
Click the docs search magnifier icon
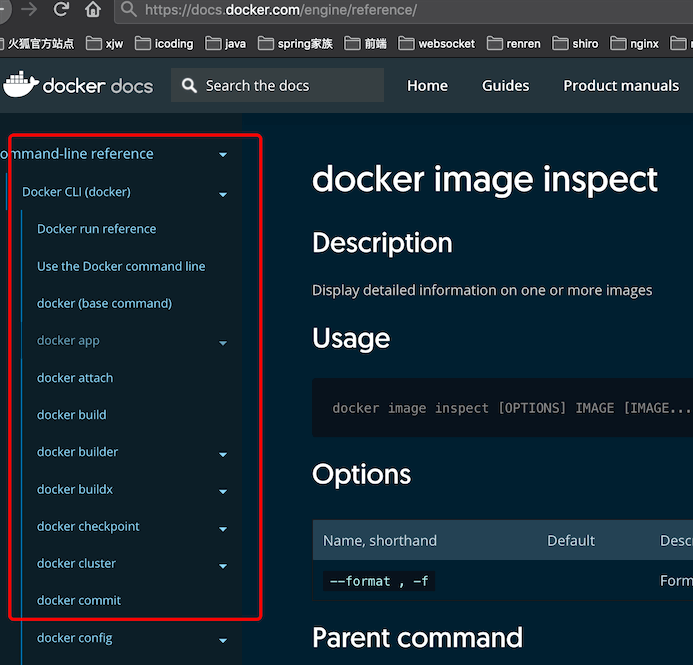(189, 86)
